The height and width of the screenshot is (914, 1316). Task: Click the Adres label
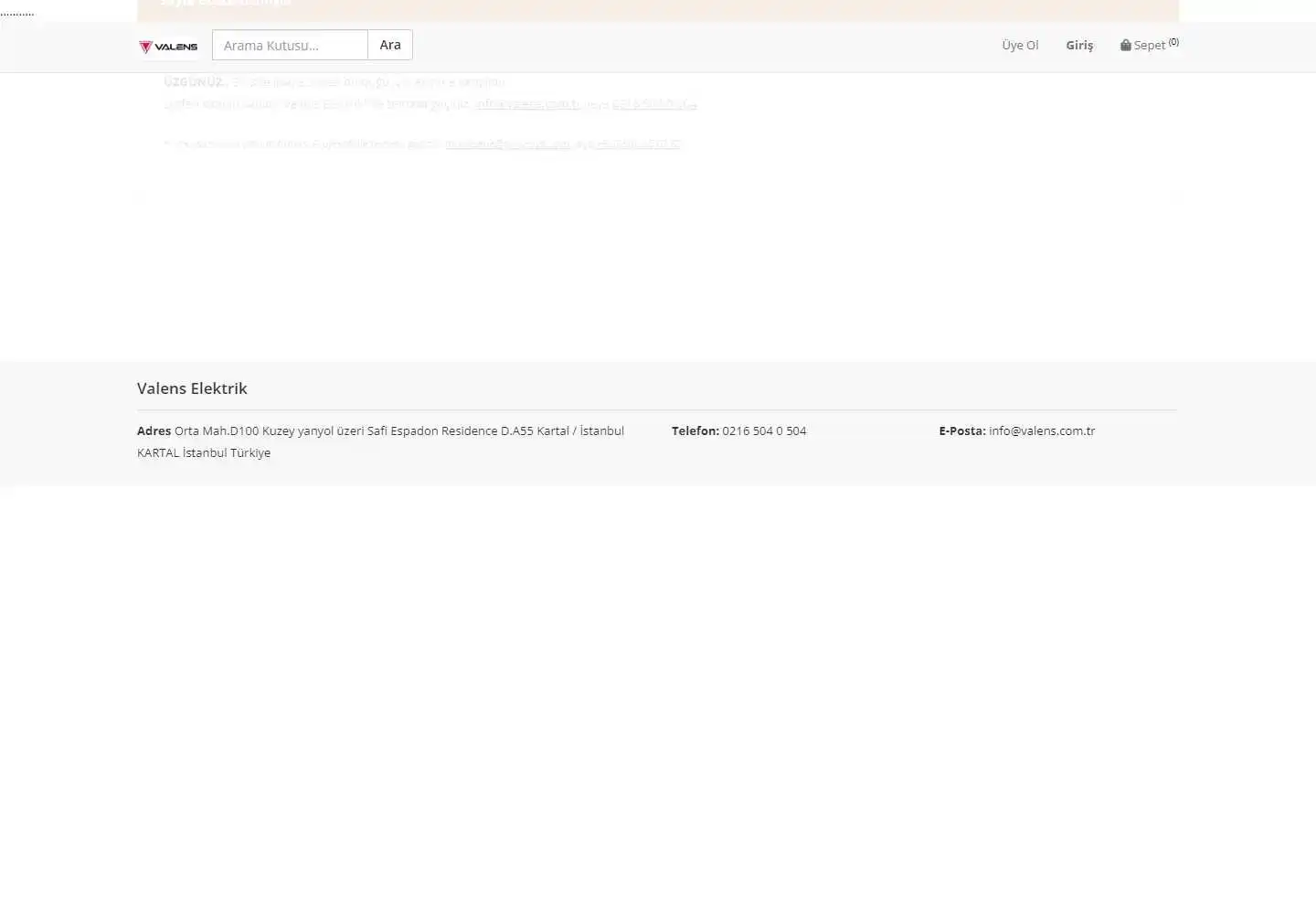(154, 430)
